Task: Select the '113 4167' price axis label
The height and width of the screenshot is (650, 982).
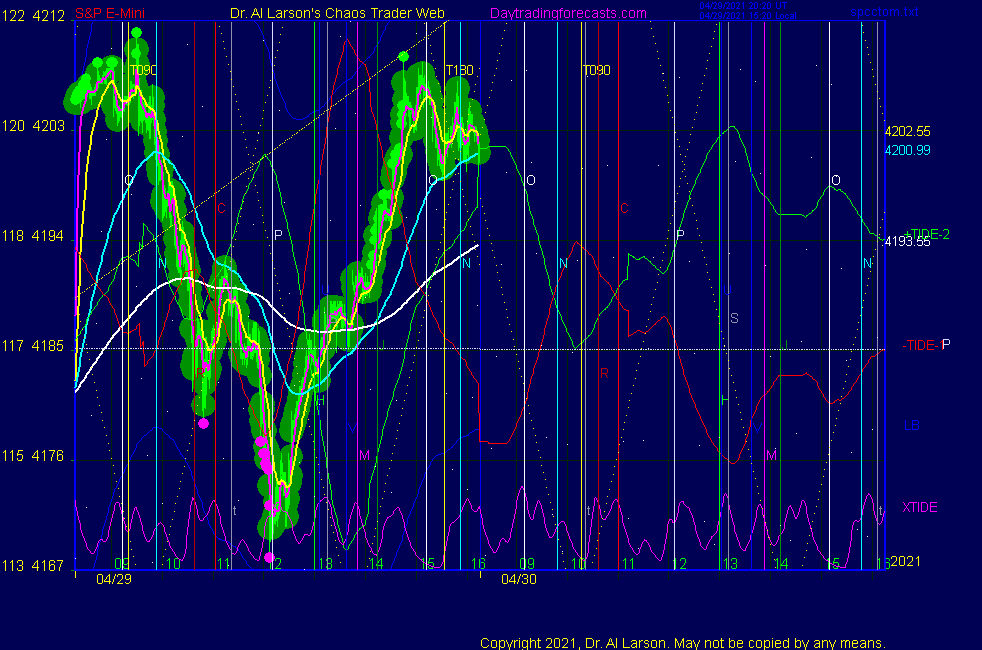Action: (x=33, y=566)
